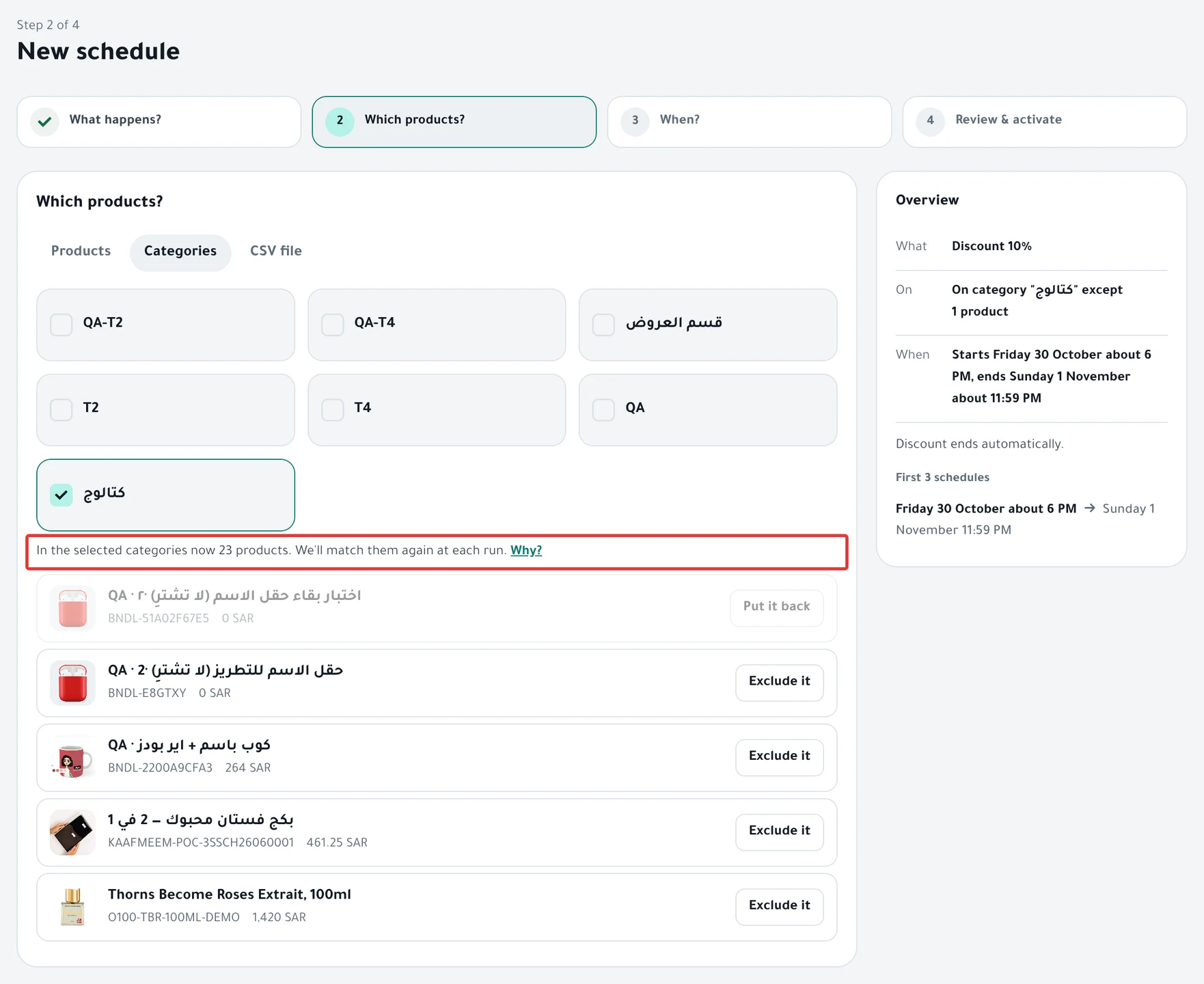1204x984 pixels.
Task: Click SKU text 'BNDL-E8GTXY'
Action: pos(147,694)
